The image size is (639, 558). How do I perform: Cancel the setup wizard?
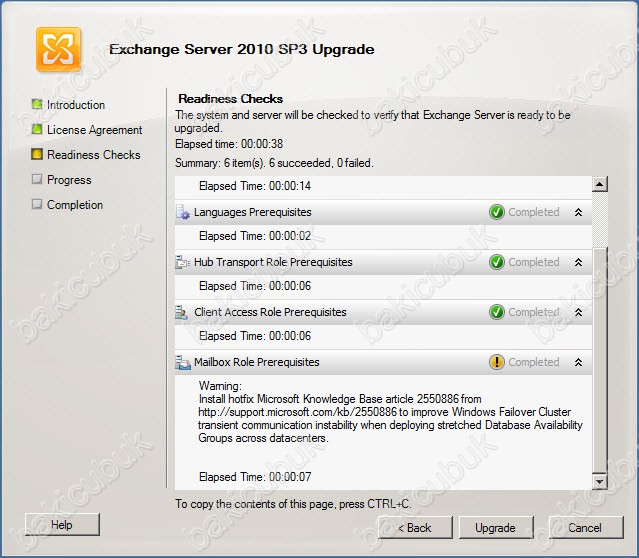coord(585,528)
